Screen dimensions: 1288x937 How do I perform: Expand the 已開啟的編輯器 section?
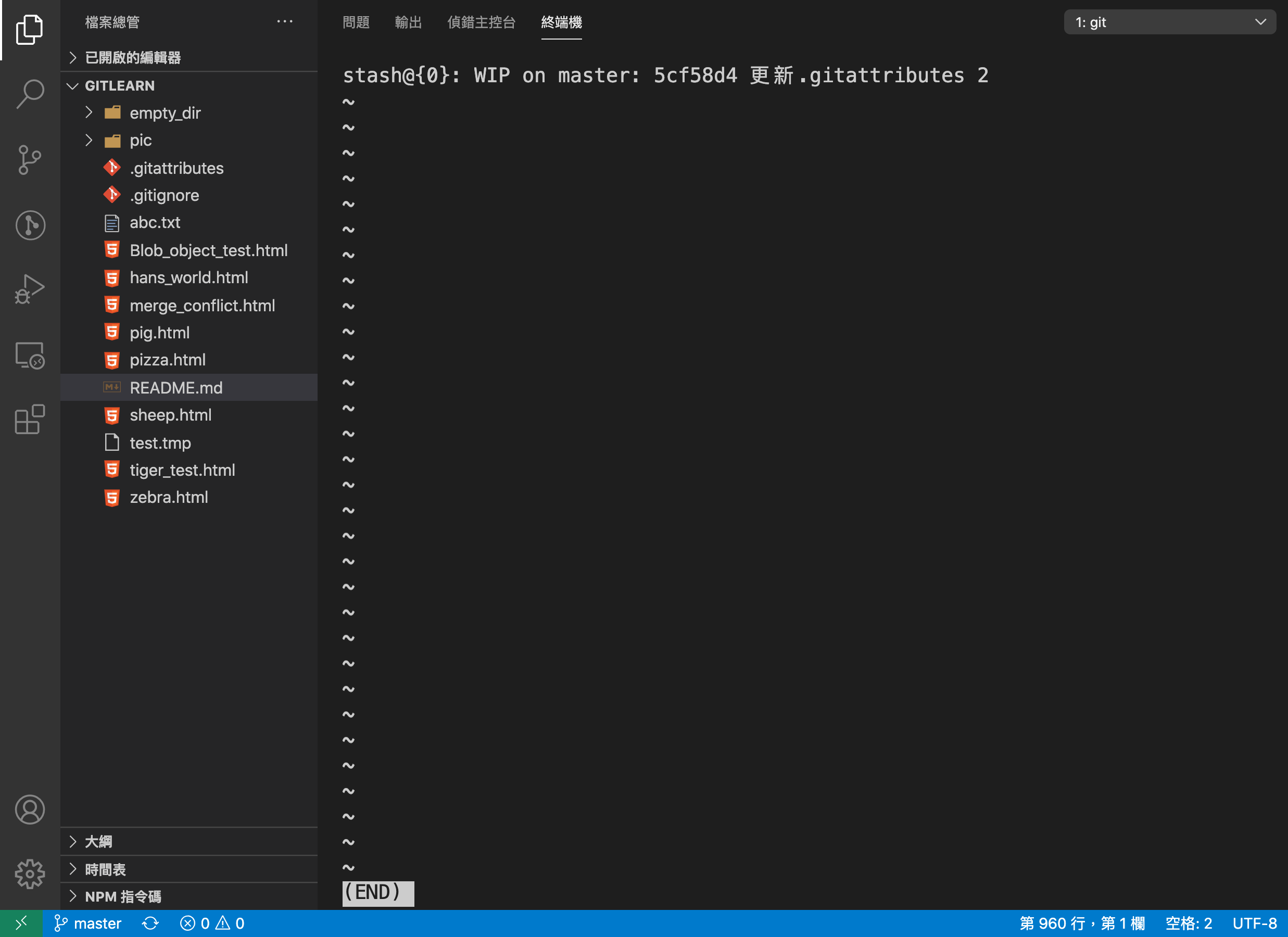coord(188,57)
